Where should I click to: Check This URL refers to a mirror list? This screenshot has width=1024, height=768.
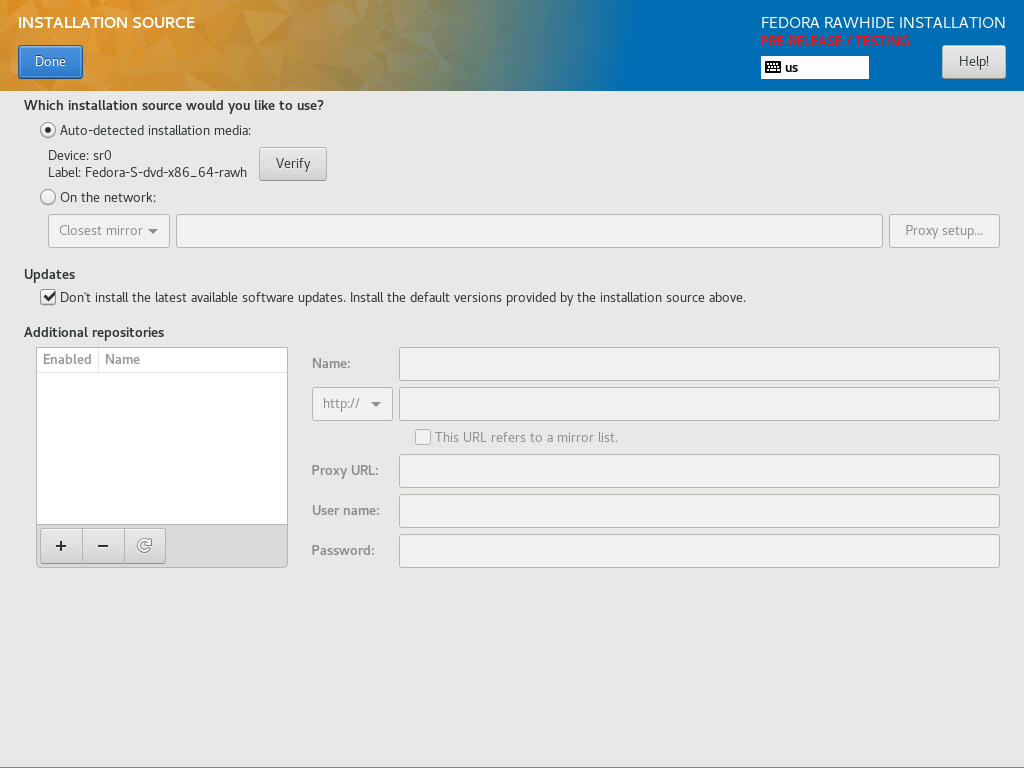click(x=423, y=437)
